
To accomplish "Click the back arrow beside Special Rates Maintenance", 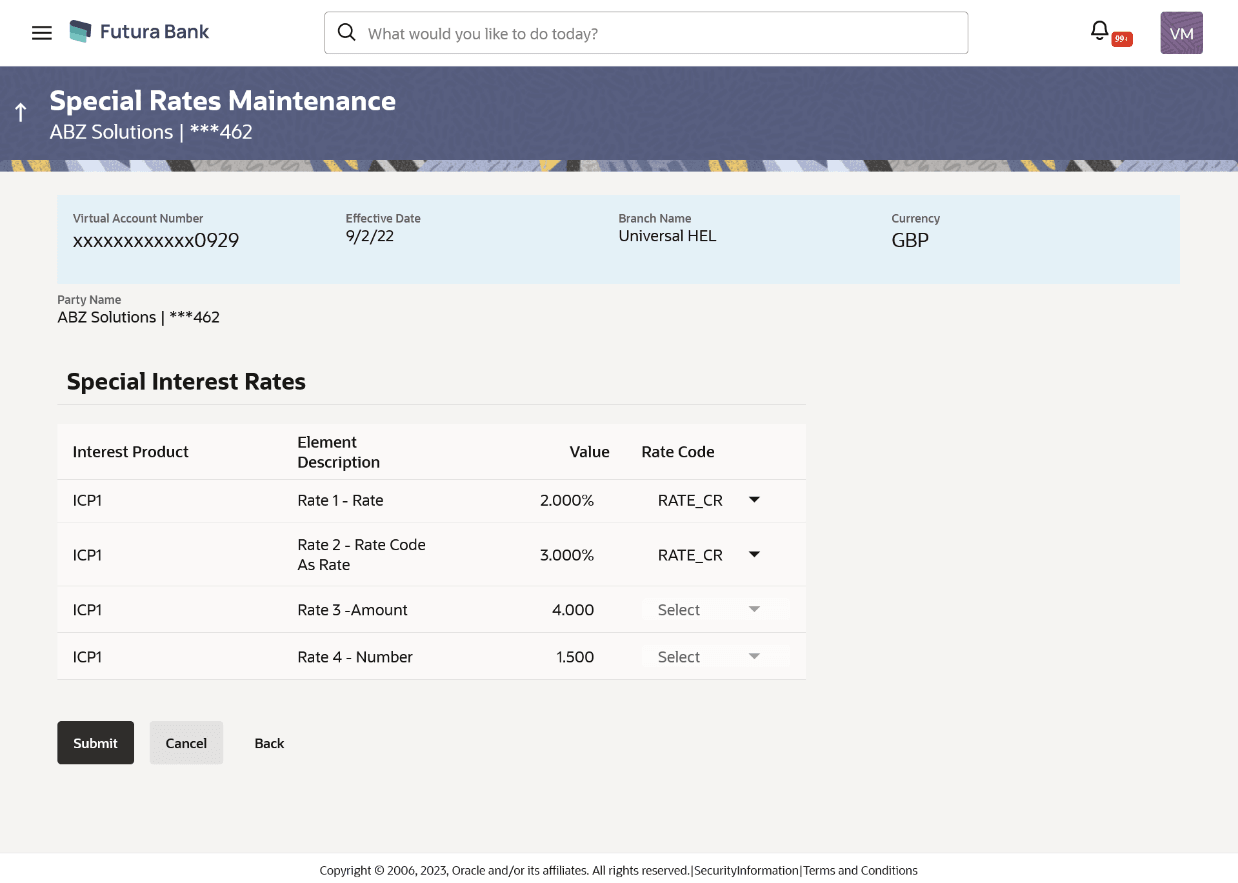I will [x=21, y=113].
